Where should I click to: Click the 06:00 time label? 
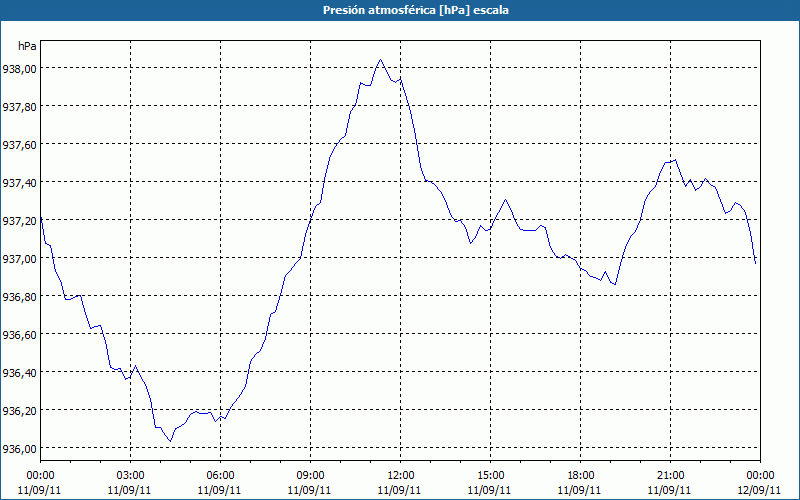coord(220,476)
